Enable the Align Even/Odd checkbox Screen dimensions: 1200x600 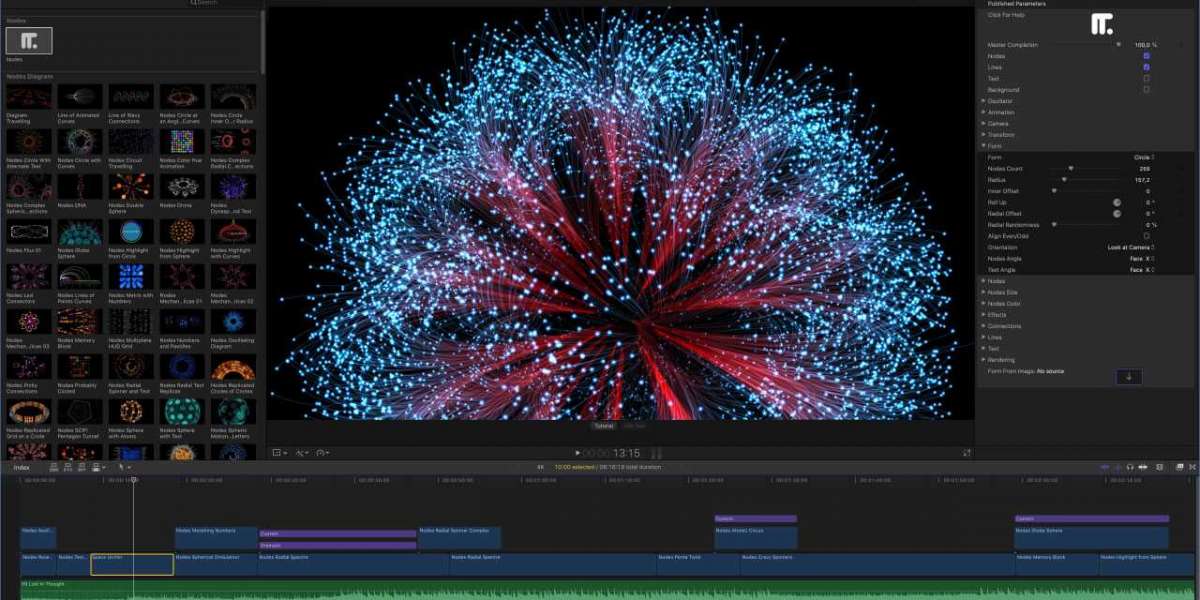point(1146,236)
